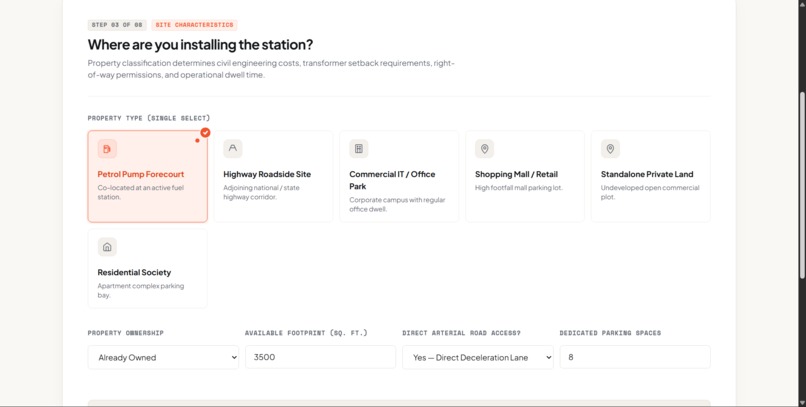The image size is (806, 407).
Task: Click the 'Direct Arterial Road Access?' label
Action: coord(462,333)
